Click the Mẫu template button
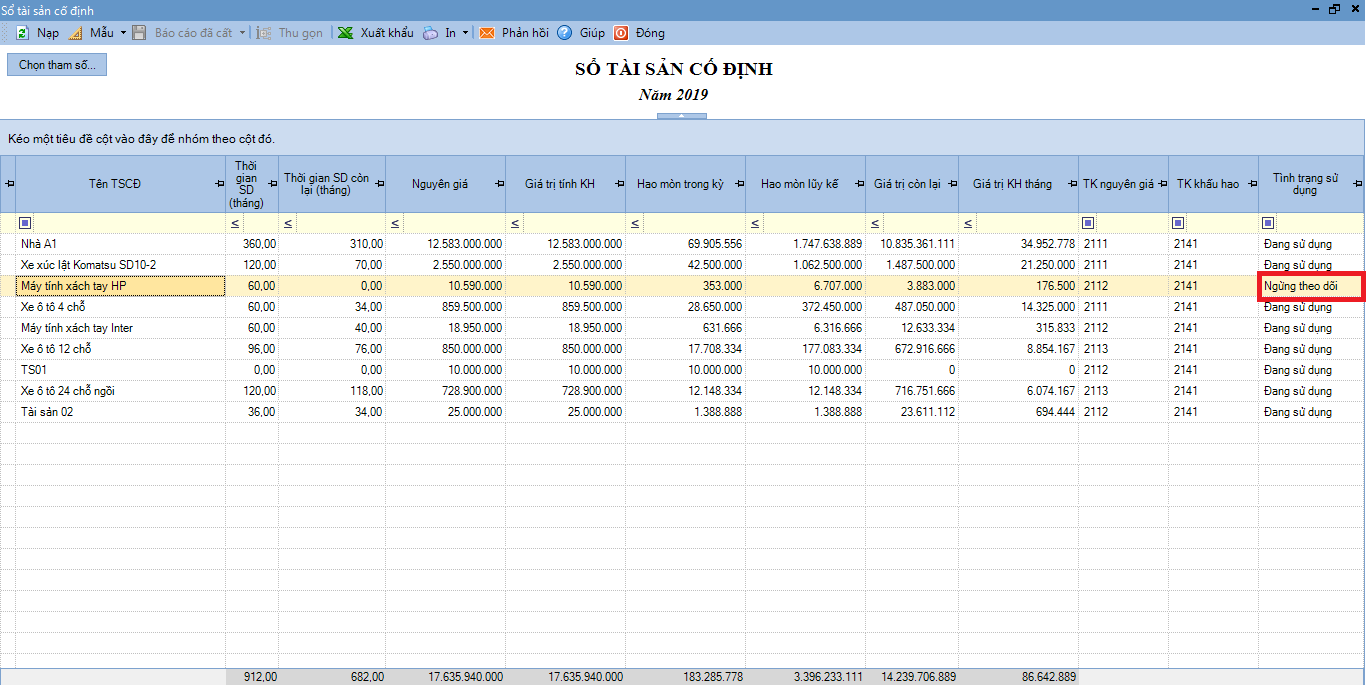Screen dimensions: 1366x686 (x=91, y=33)
